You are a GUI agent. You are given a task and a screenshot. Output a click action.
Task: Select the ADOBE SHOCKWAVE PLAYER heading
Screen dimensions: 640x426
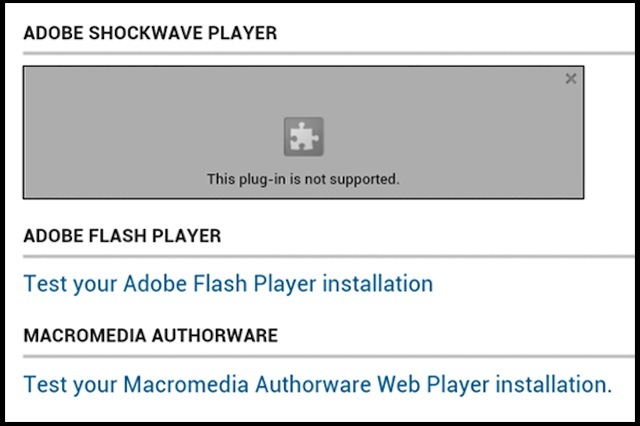pos(150,33)
